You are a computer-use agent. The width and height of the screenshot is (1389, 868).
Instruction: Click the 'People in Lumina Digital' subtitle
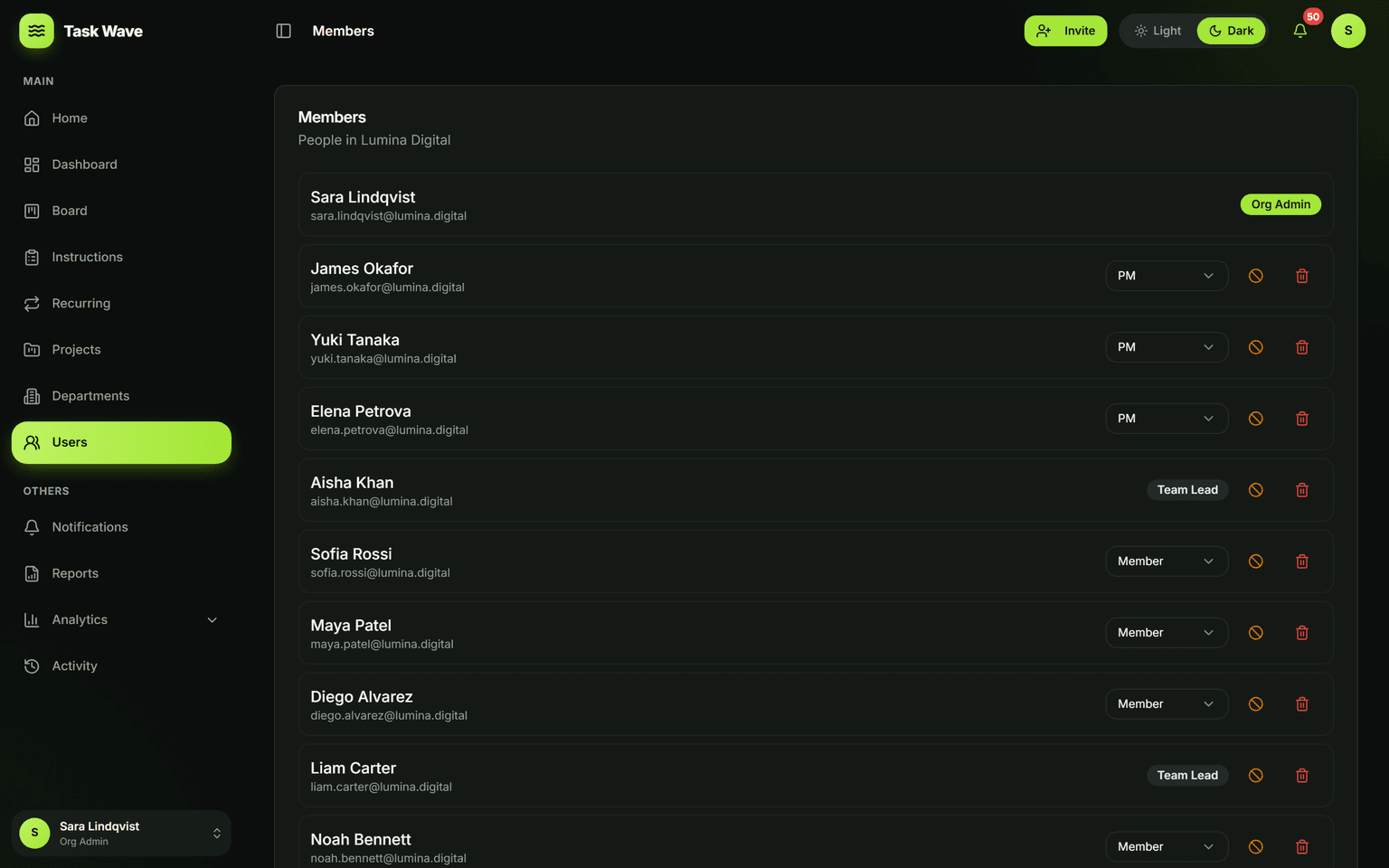point(374,140)
